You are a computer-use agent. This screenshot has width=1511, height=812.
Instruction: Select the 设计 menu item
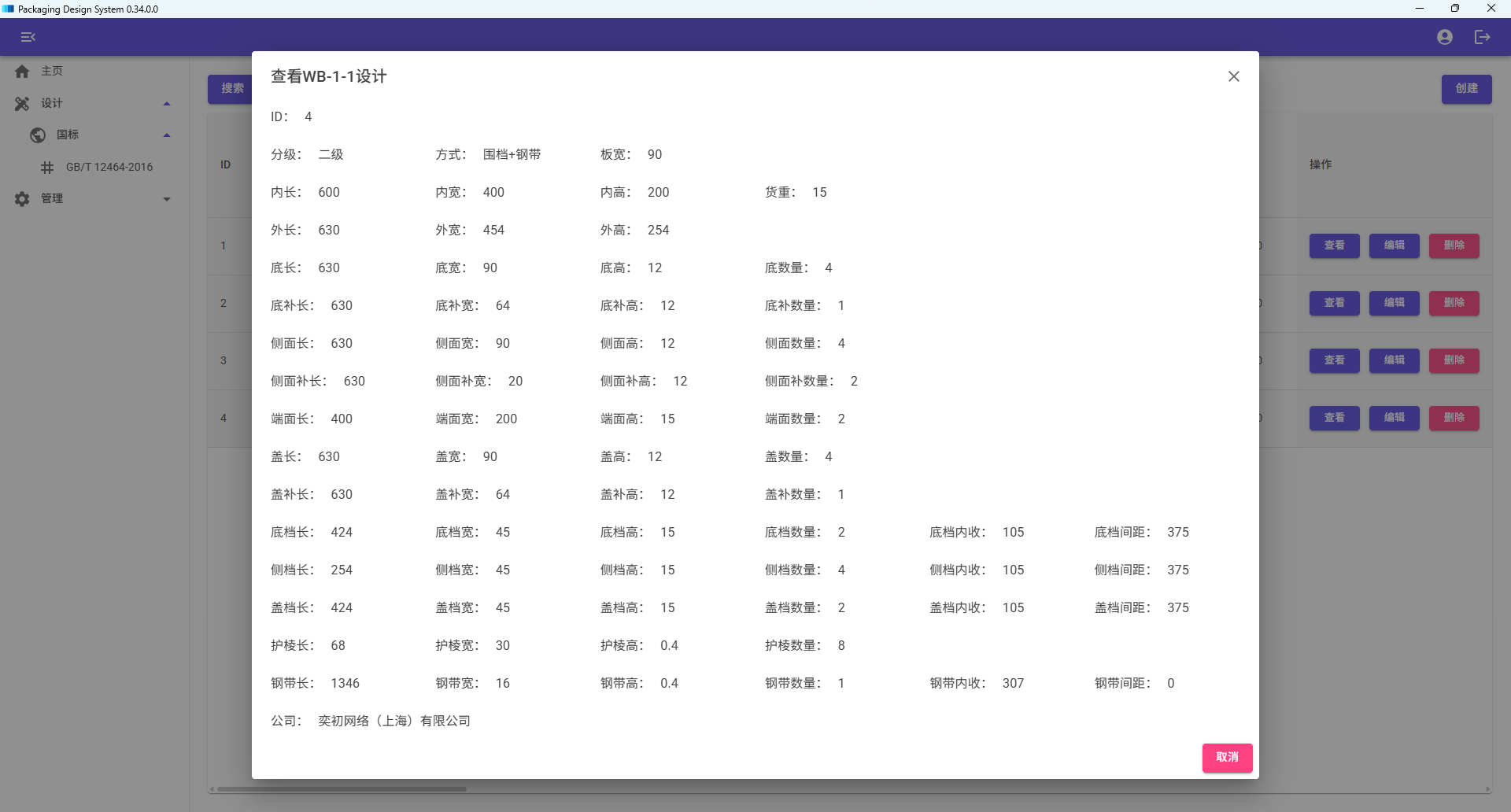(x=52, y=104)
